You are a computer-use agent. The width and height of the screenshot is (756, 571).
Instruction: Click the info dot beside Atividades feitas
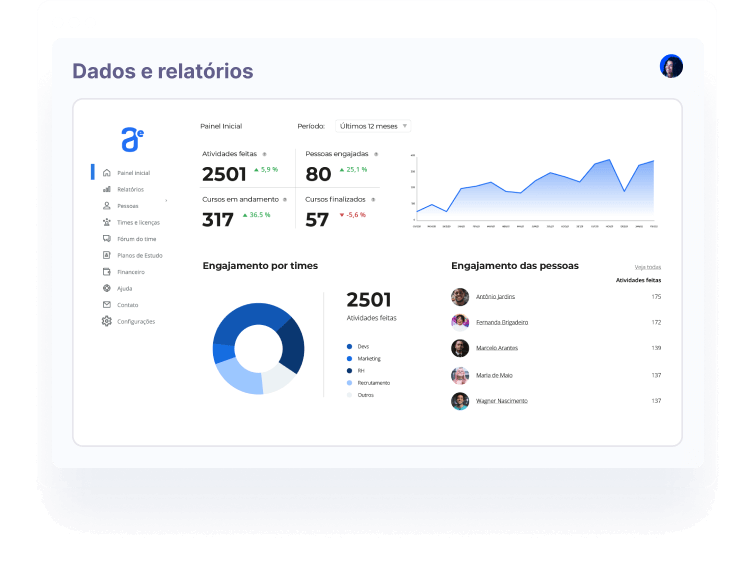pos(264,154)
